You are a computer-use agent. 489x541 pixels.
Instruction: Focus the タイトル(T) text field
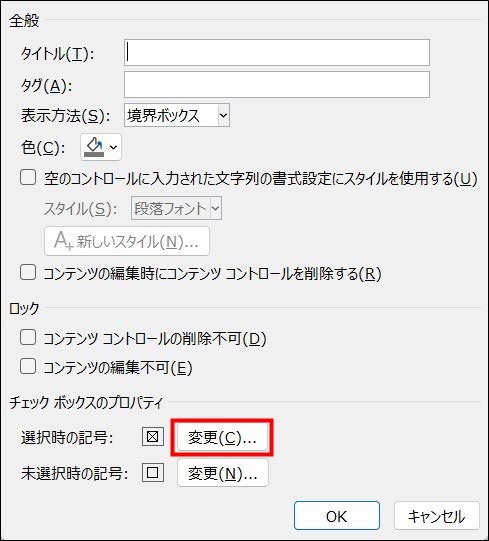click(277, 52)
